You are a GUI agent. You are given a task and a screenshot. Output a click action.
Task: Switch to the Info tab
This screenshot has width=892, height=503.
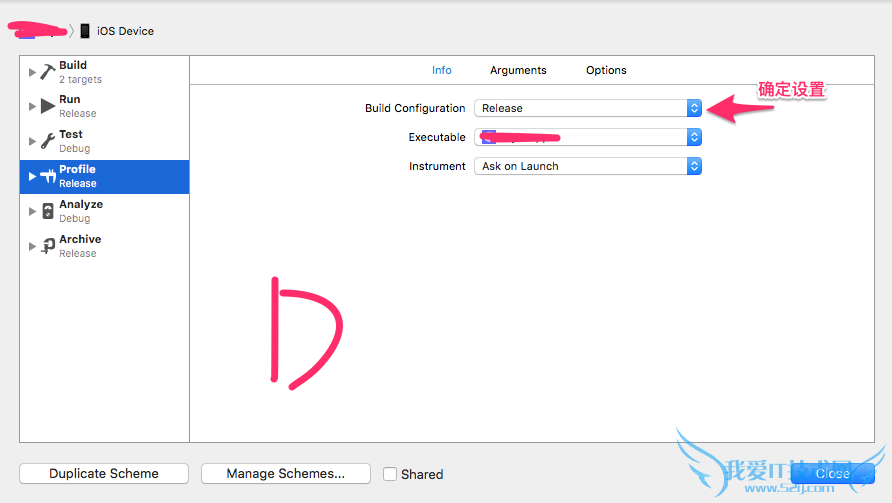tap(441, 70)
